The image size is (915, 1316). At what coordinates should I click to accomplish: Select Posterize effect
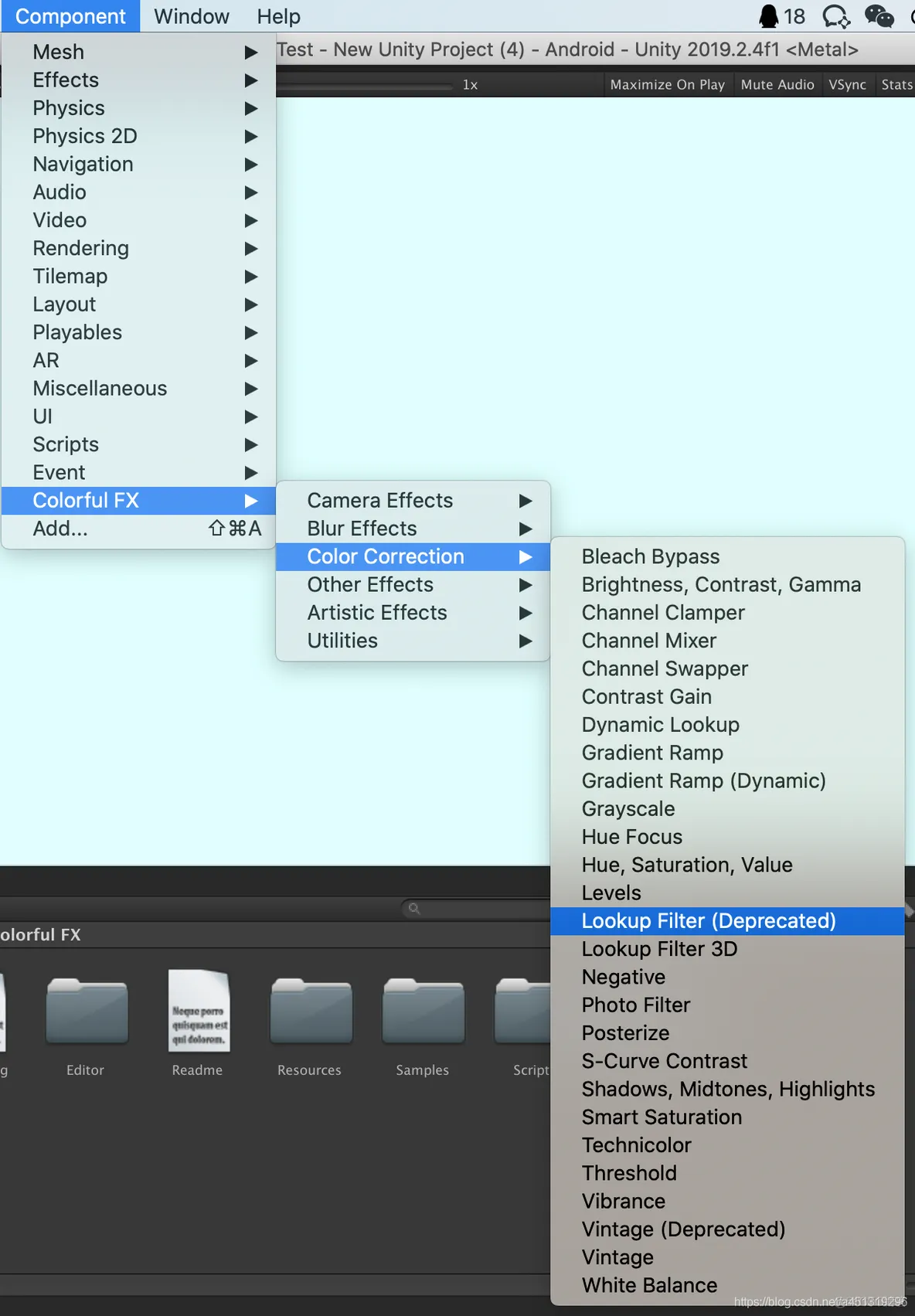[x=727, y=1032]
